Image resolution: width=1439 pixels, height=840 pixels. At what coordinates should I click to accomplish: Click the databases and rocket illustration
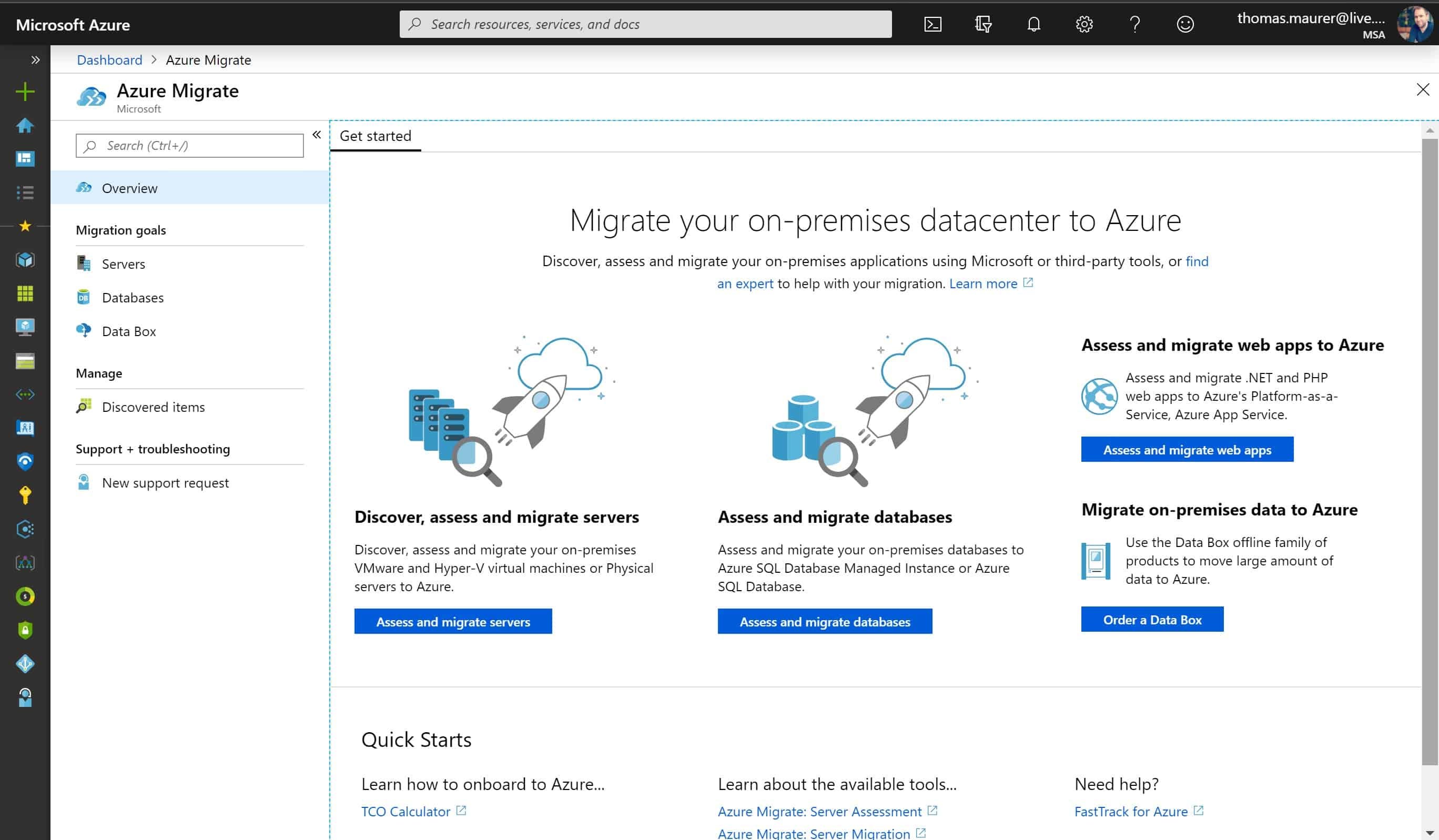click(875, 411)
